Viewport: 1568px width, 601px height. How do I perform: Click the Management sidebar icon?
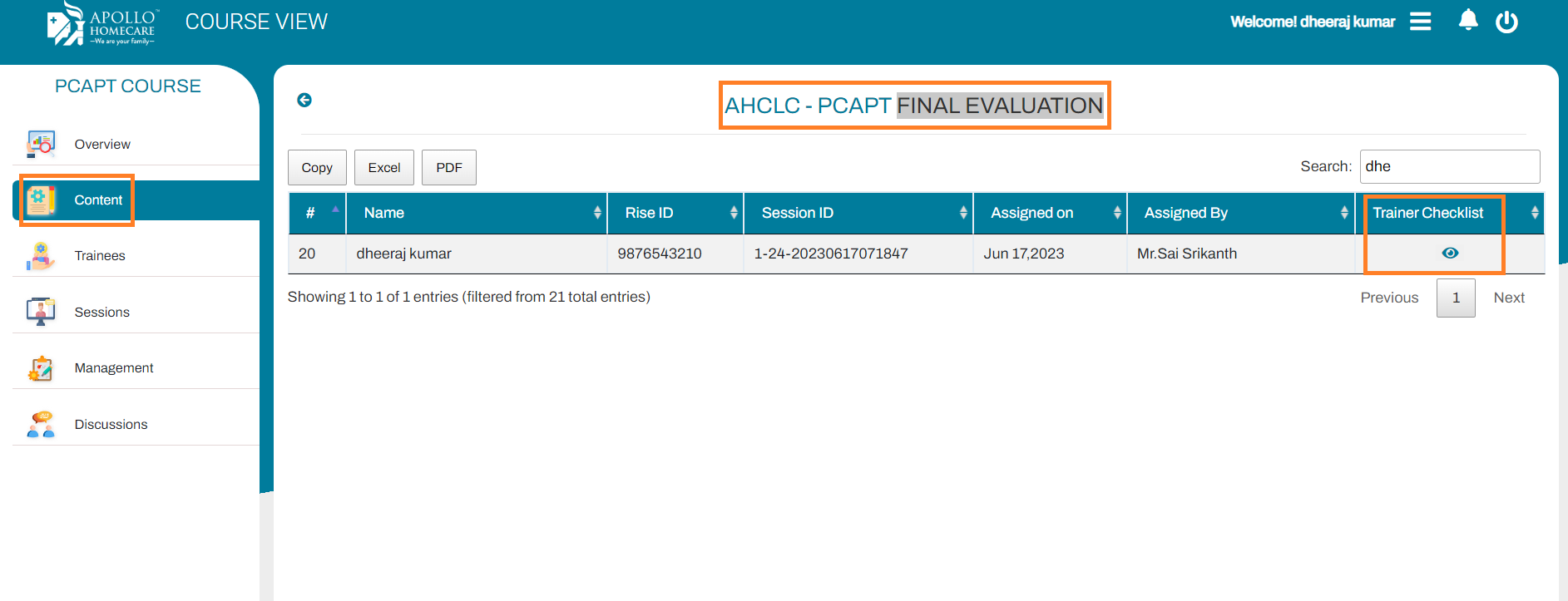click(x=41, y=367)
